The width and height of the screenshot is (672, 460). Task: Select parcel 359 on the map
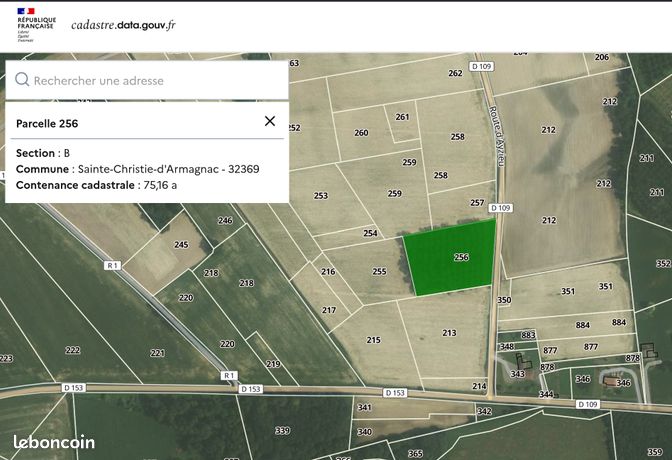[x=655, y=452]
